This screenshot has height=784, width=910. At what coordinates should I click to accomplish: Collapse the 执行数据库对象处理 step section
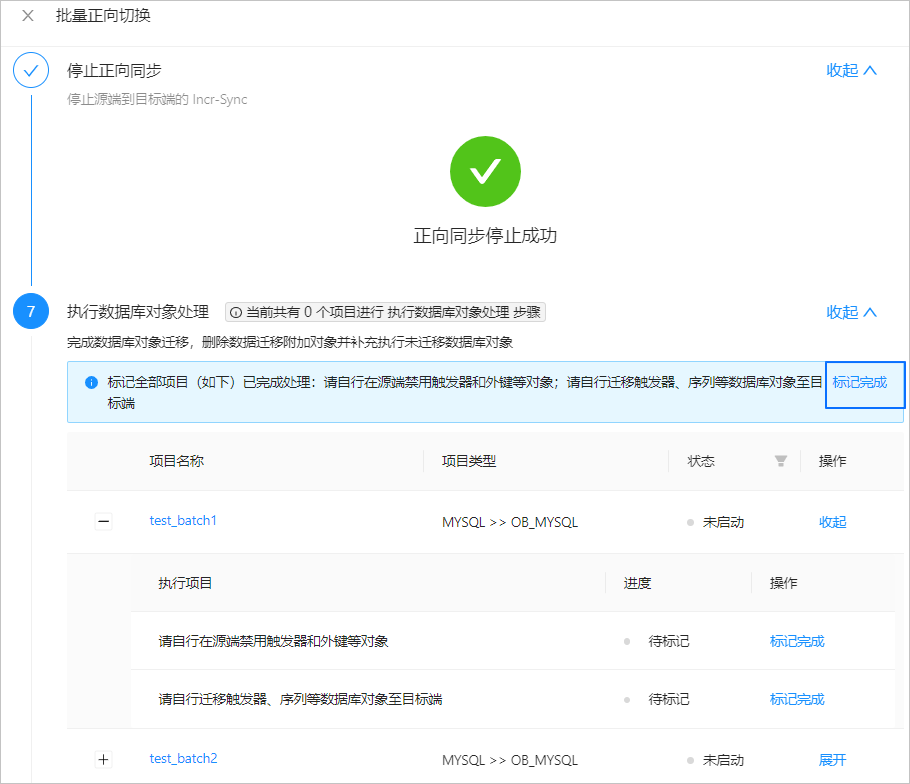851,312
